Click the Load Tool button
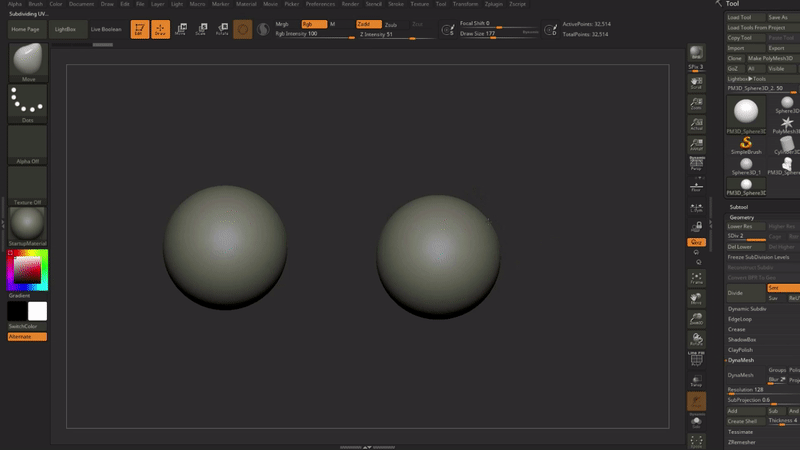 point(745,17)
